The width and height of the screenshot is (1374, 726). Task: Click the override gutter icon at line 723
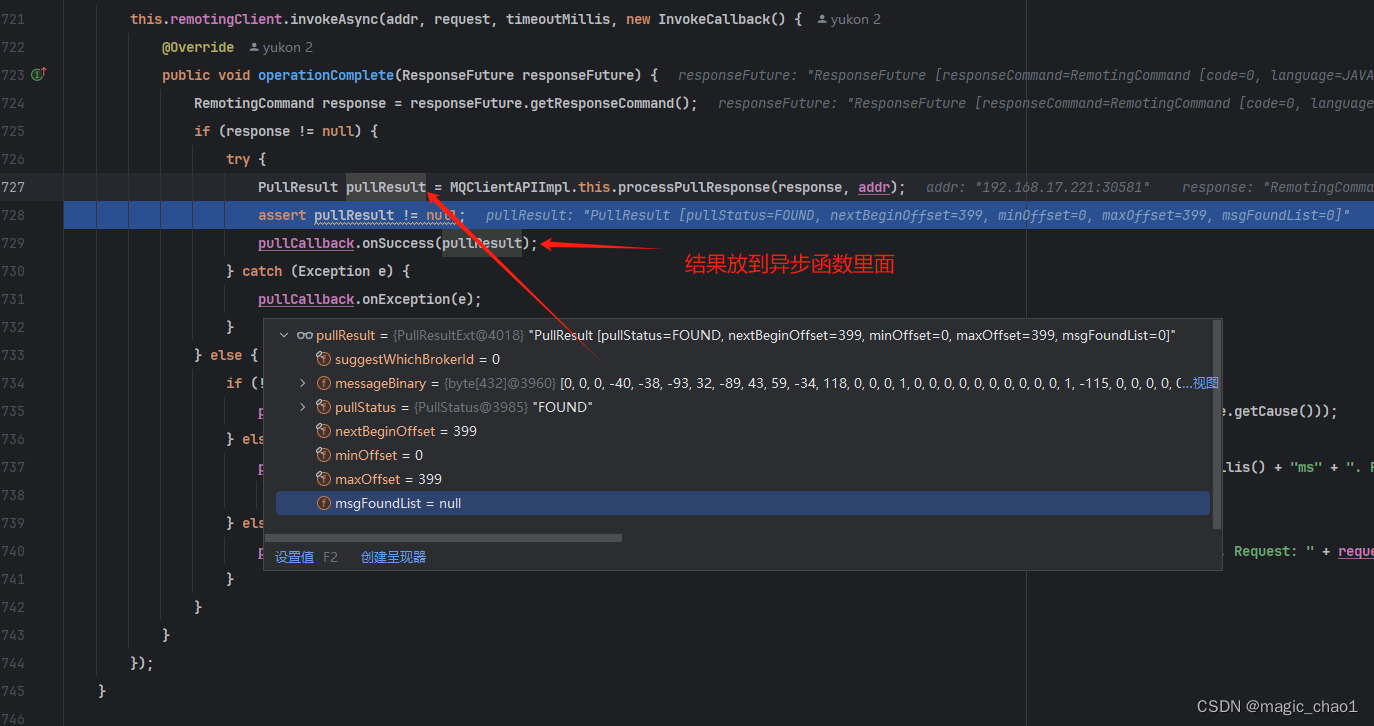coord(39,75)
